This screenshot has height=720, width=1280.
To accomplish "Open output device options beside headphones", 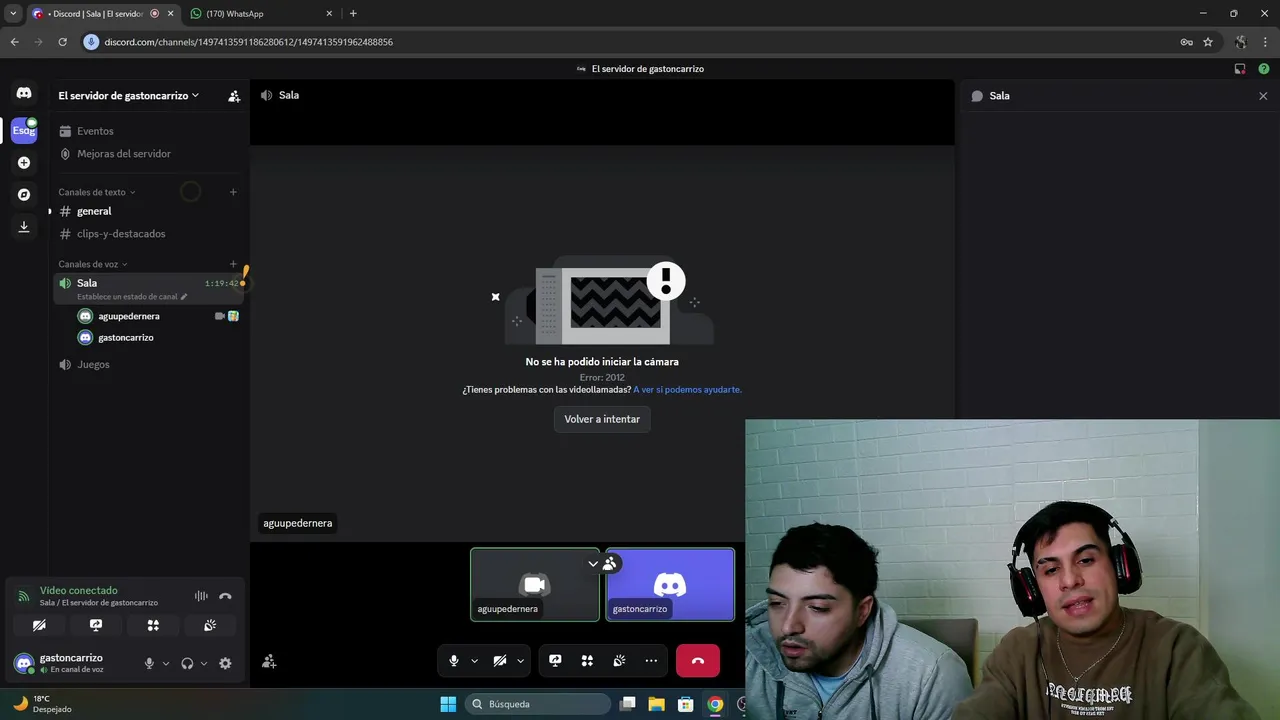I will 204,663.
